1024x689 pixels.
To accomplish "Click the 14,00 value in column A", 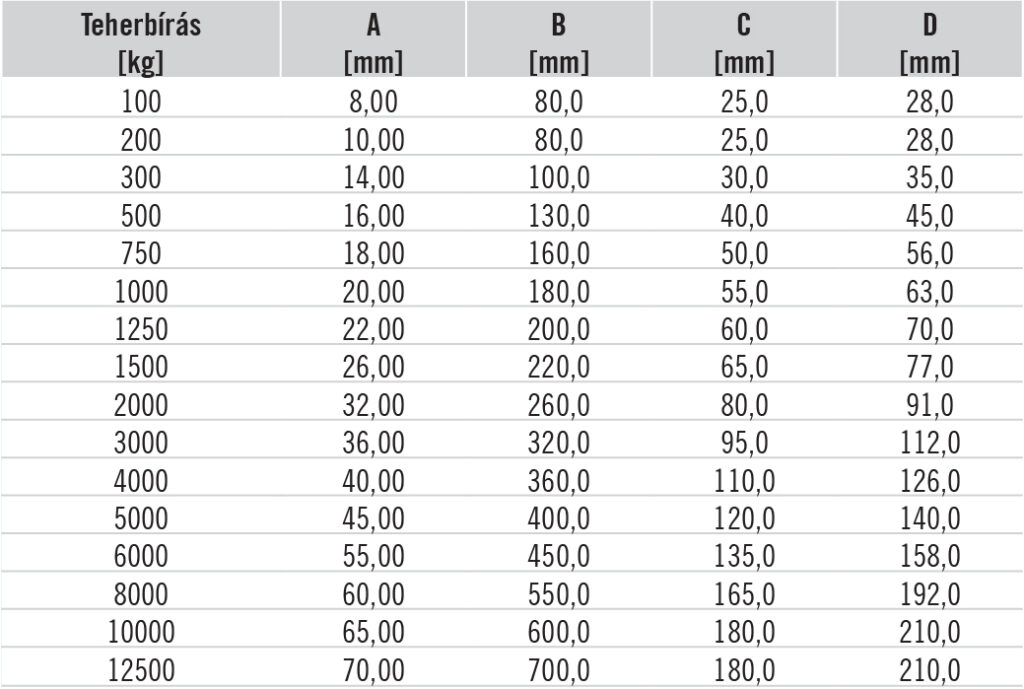I will coord(373,178).
